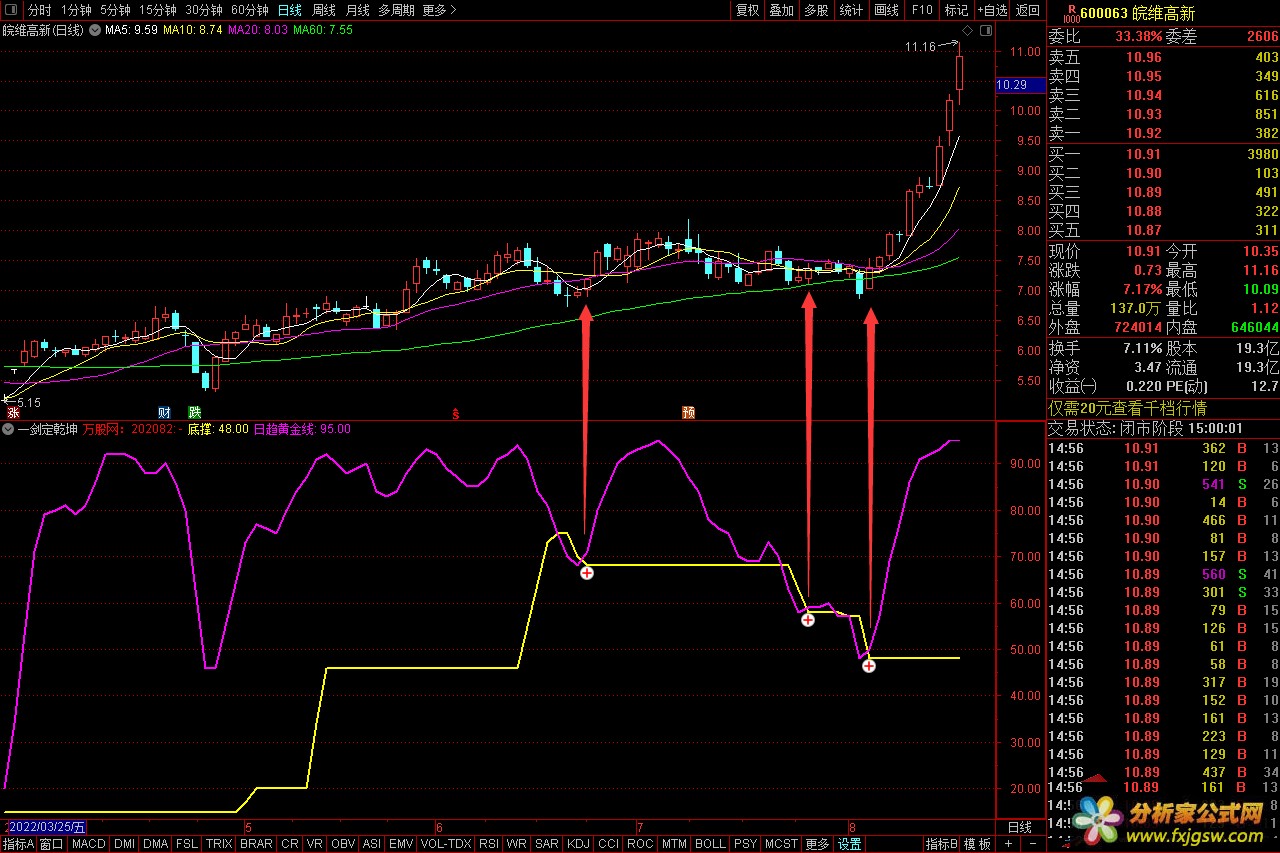Open the 更多 indicators list at bottom
This screenshot has width=1280, height=853.
click(817, 844)
